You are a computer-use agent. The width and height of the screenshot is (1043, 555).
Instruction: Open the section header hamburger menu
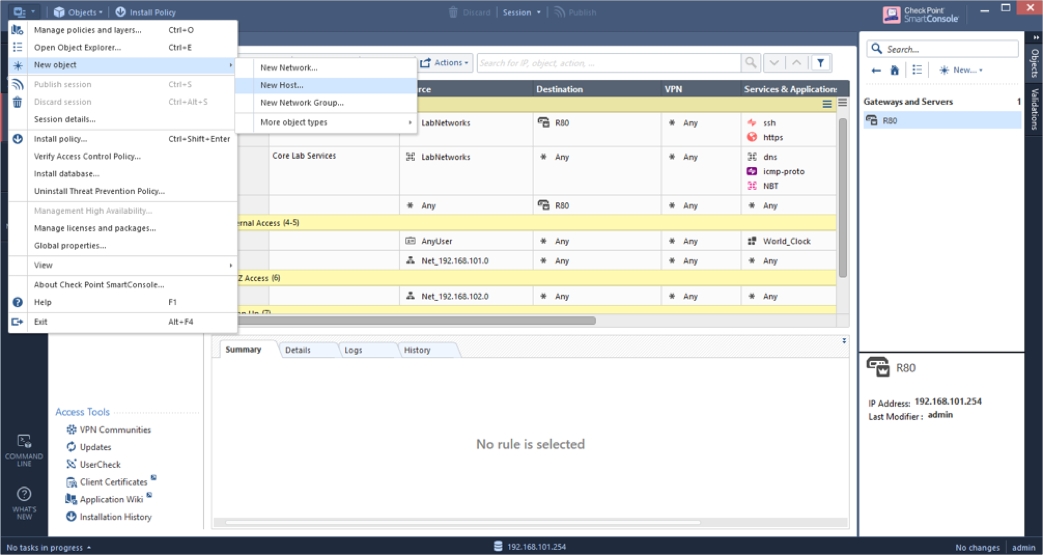coord(827,104)
